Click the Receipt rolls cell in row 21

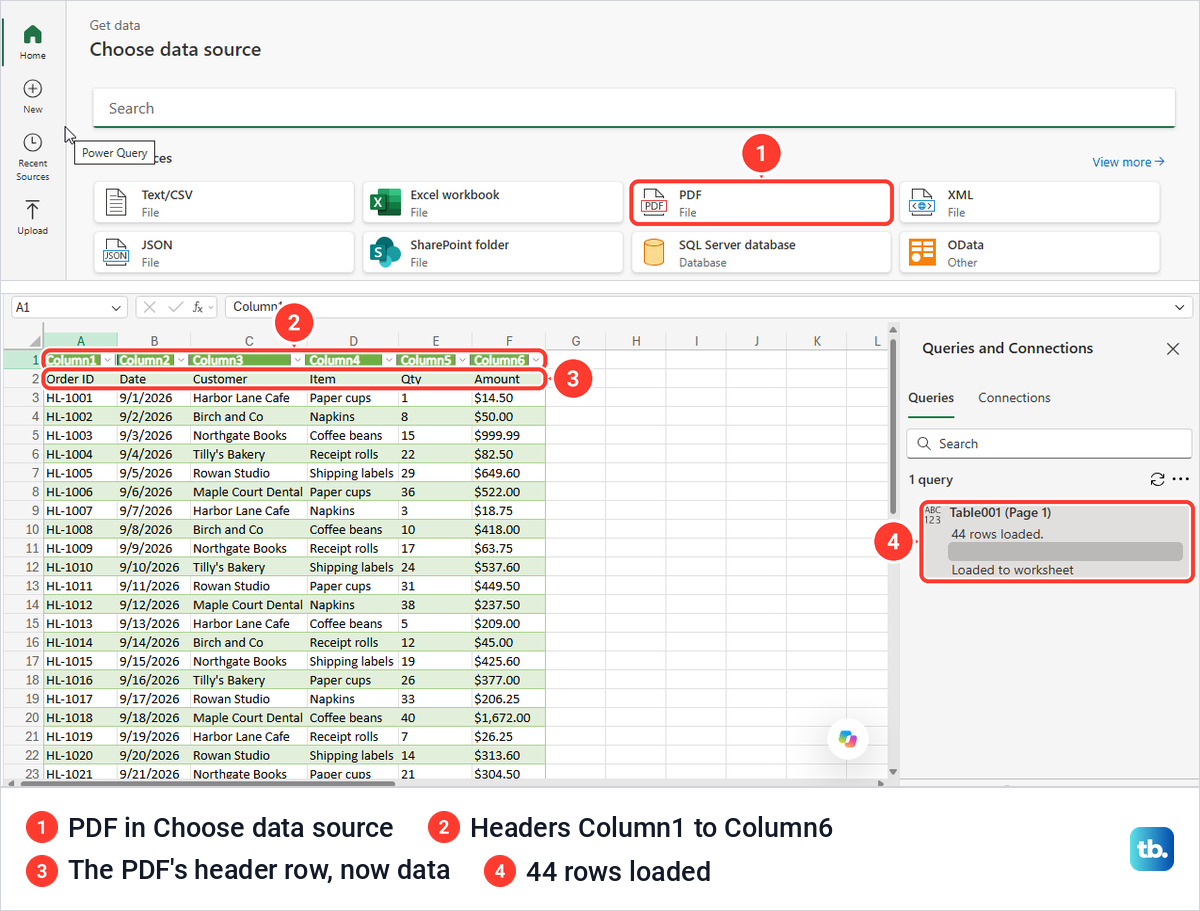[x=352, y=736]
